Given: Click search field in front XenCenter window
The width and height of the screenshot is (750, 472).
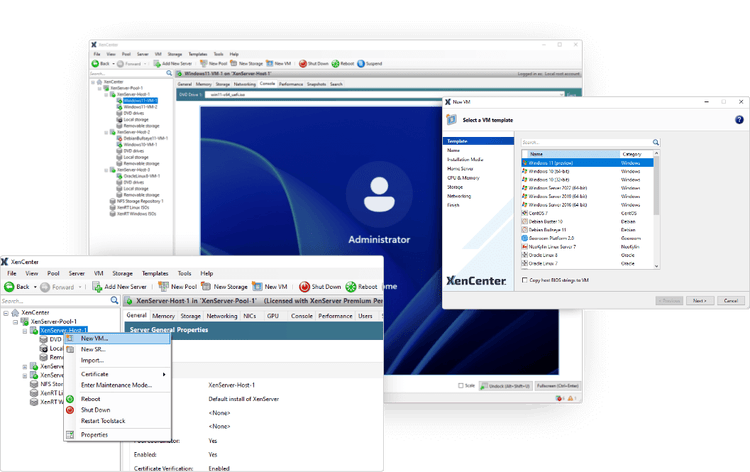Looking at the screenshot, I should pos(55,301).
